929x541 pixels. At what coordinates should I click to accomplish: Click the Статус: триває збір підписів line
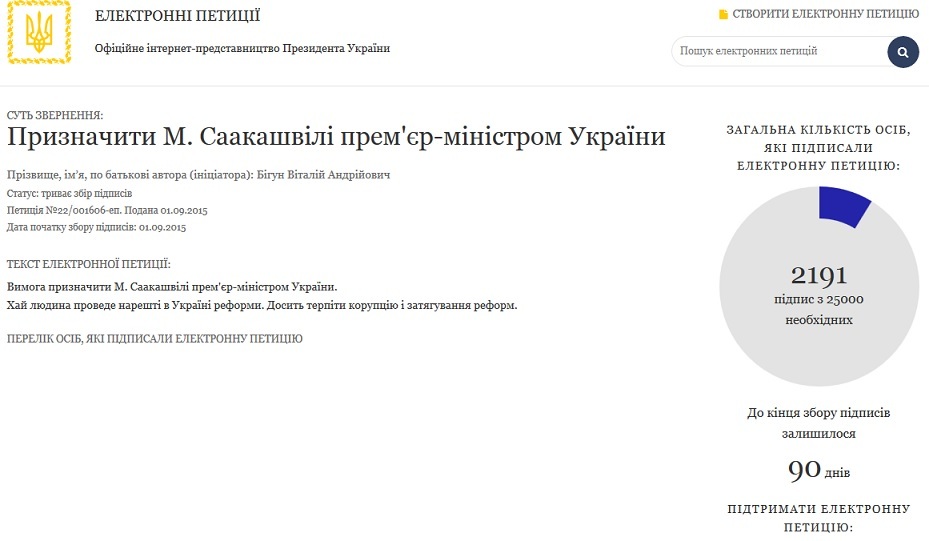click(69, 193)
